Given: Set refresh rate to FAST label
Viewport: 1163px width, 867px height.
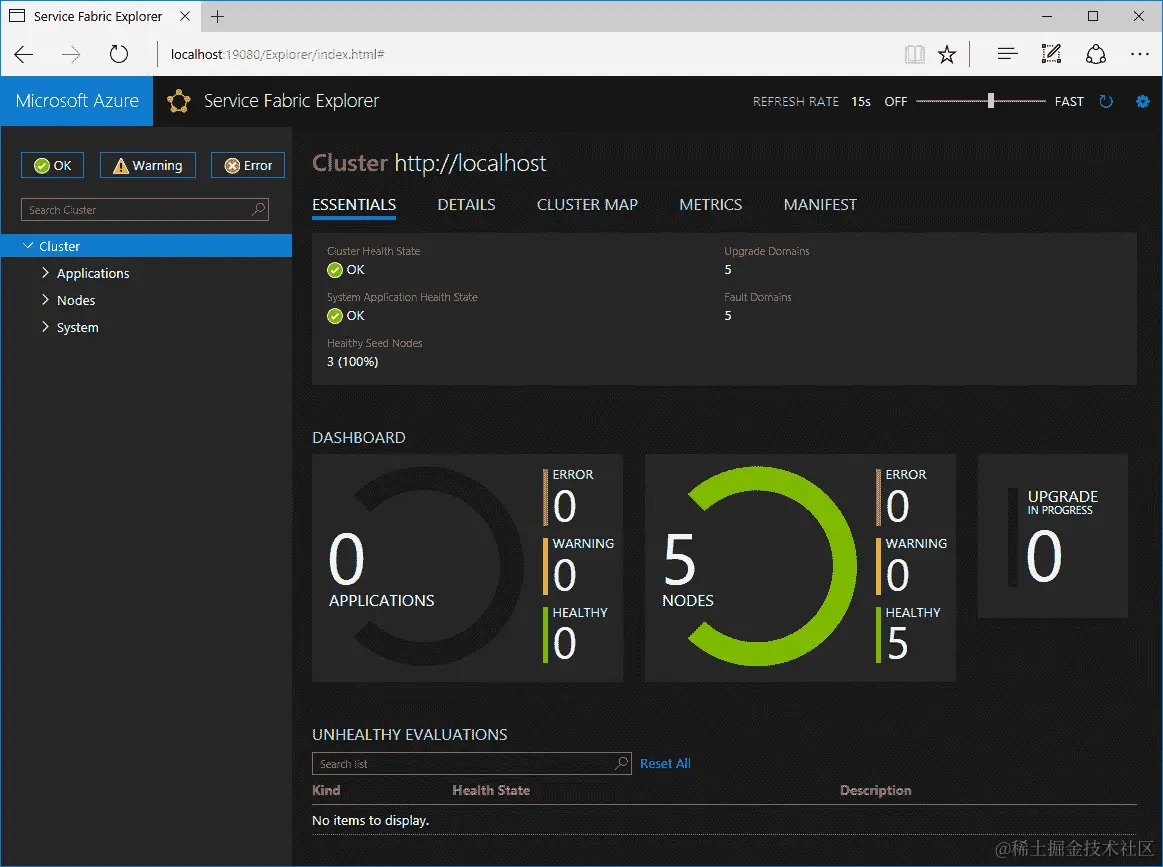Looking at the screenshot, I should (1069, 102).
